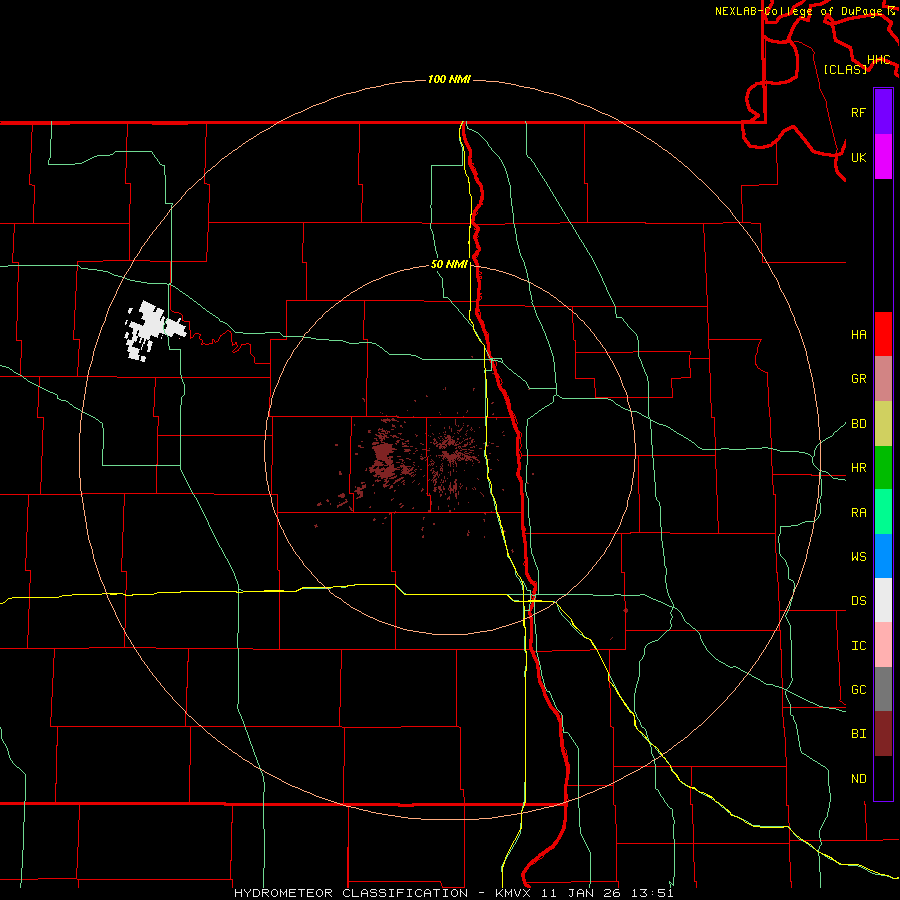The height and width of the screenshot is (900, 900).
Task: Click the UK magenta legend swatch
Action: pos(883,157)
